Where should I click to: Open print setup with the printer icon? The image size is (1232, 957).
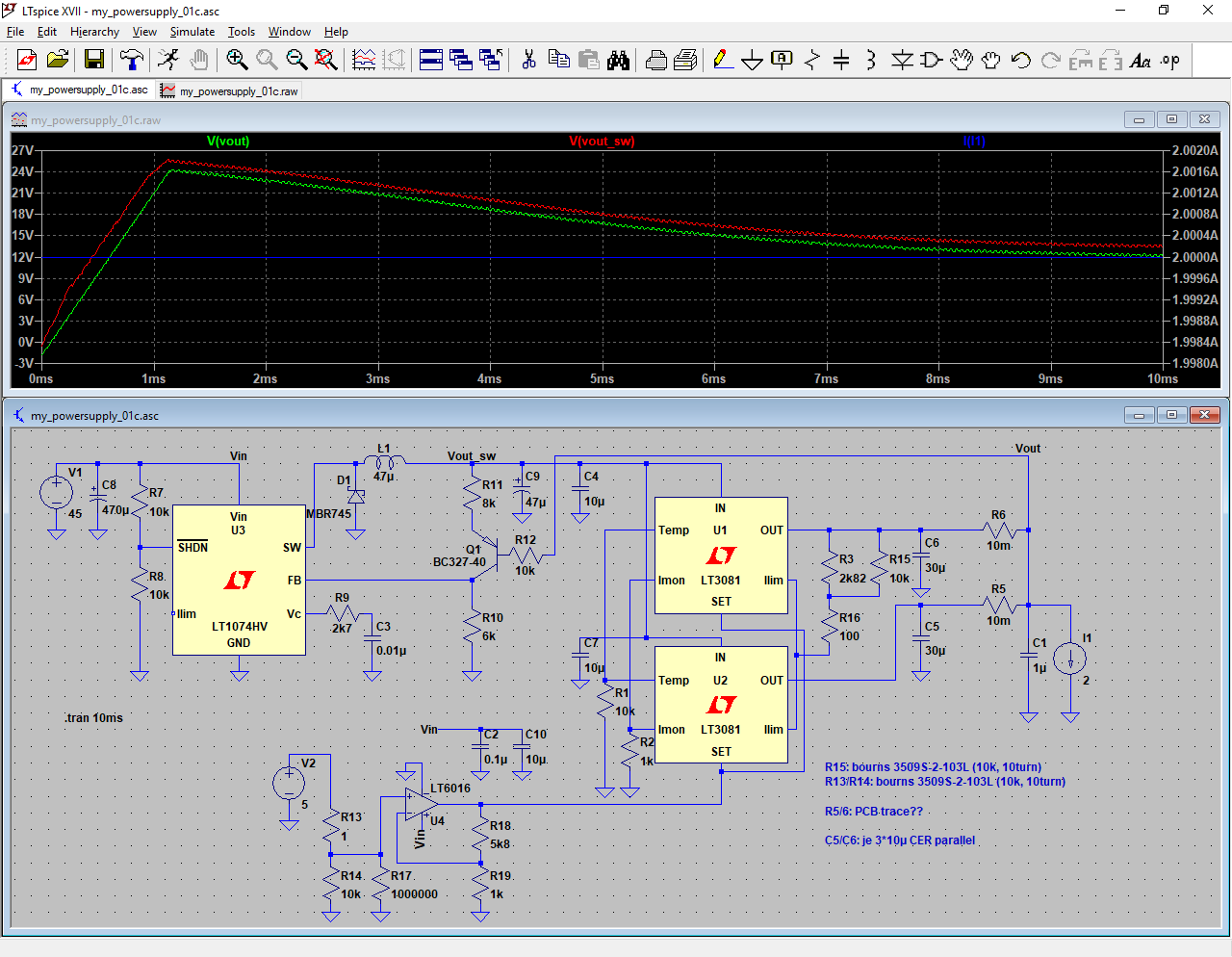click(x=655, y=60)
